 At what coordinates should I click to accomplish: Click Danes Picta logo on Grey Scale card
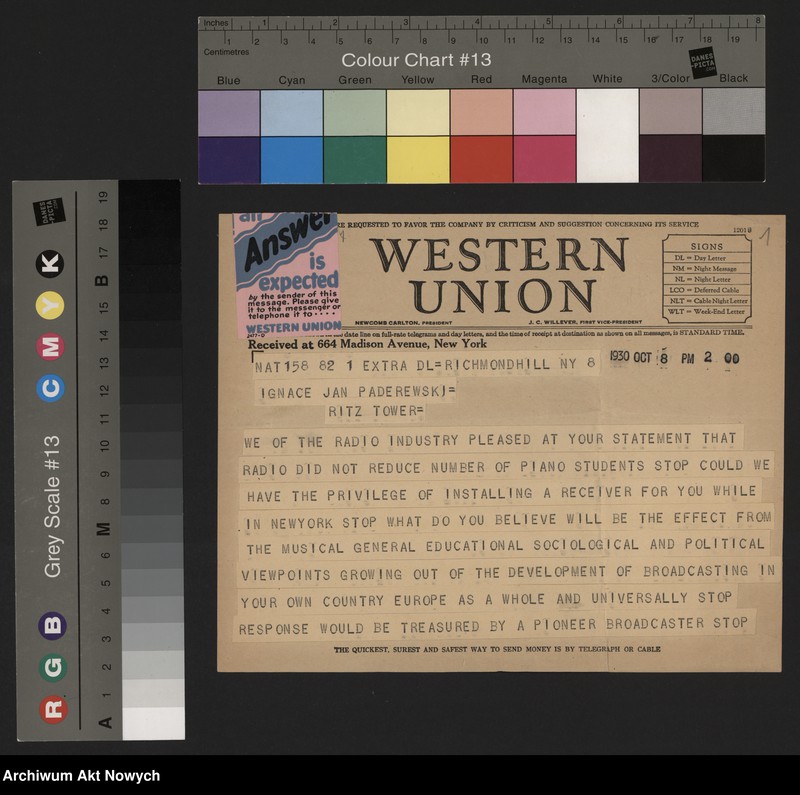(x=49, y=211)
